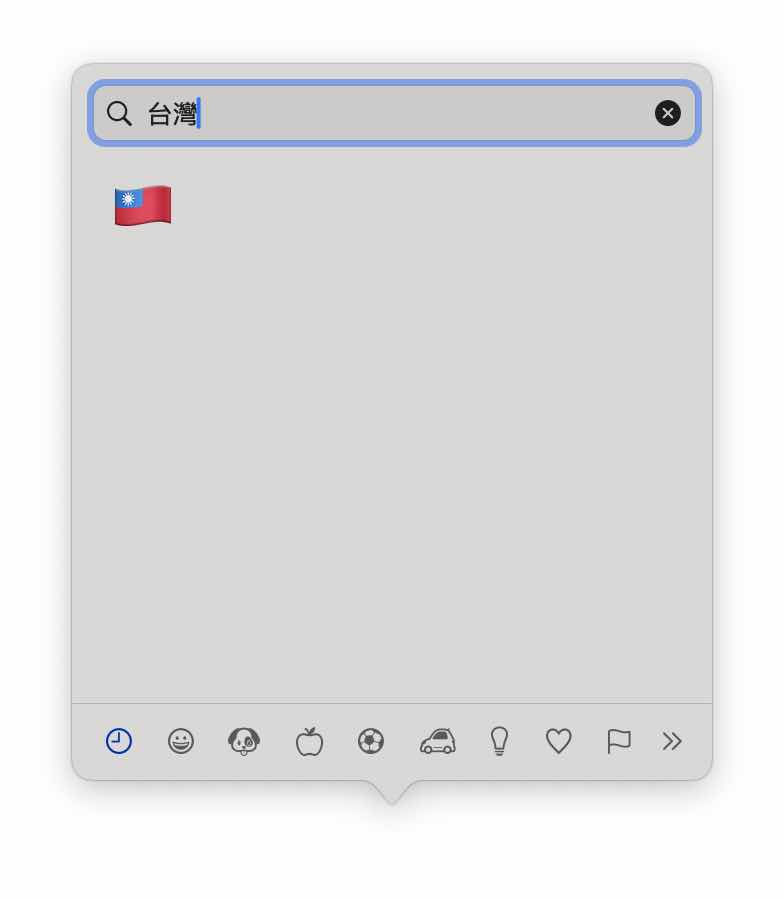Open the Frequently Used clock category
Viewport: 784px width, 898px height.
(119, 741)
